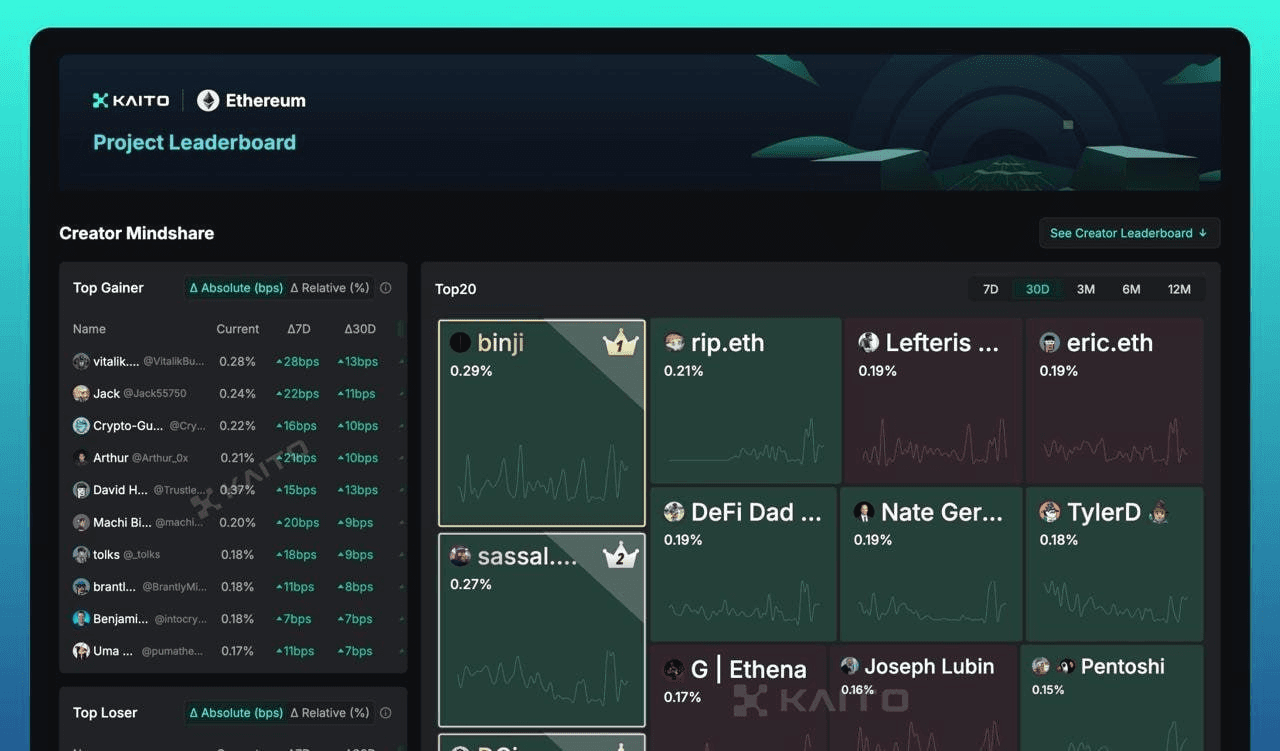Screen dimensions: 1280x751
Task: Click the info icon in Top Gainer panel
Action: [x=386, y=288]
